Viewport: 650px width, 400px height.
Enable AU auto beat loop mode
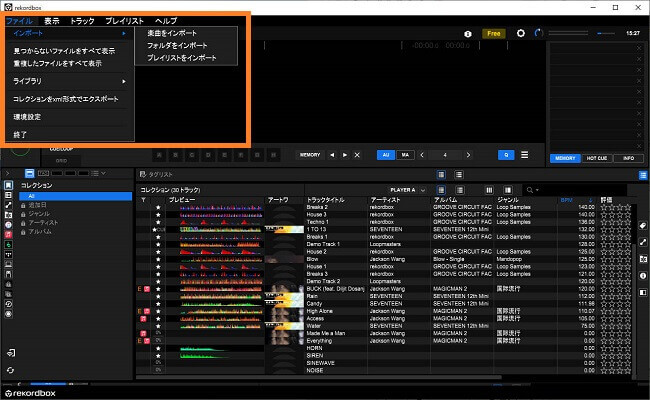pyautogui.click(x=386, y=155)
